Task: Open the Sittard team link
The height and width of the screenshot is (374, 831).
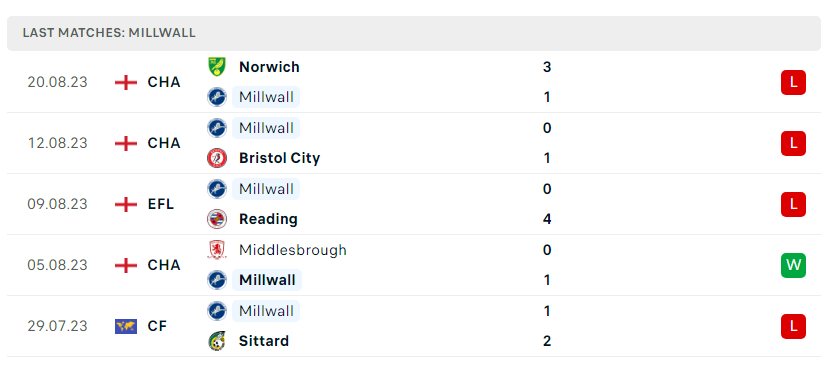Action: pyautogui.click(x=264, y=341)
